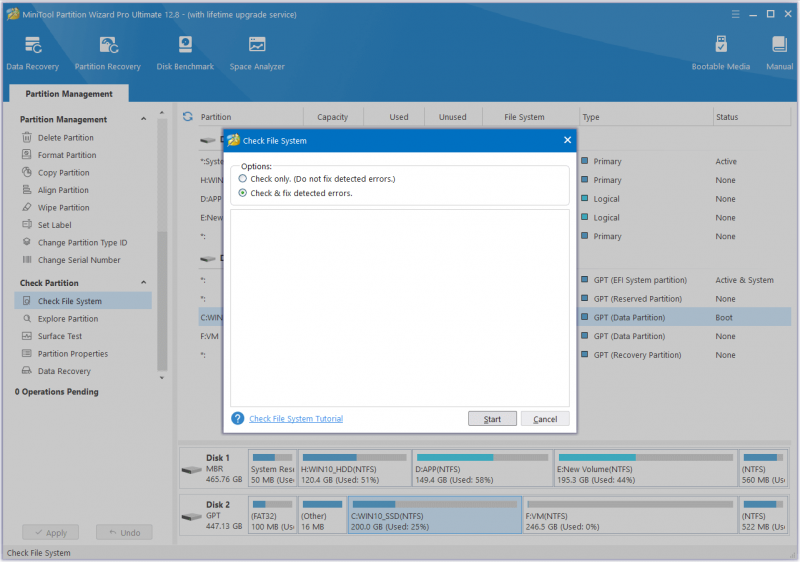800x562 pixels.
Task: Select 'Check & fix detected errors' option
Action: coord(243,193)
